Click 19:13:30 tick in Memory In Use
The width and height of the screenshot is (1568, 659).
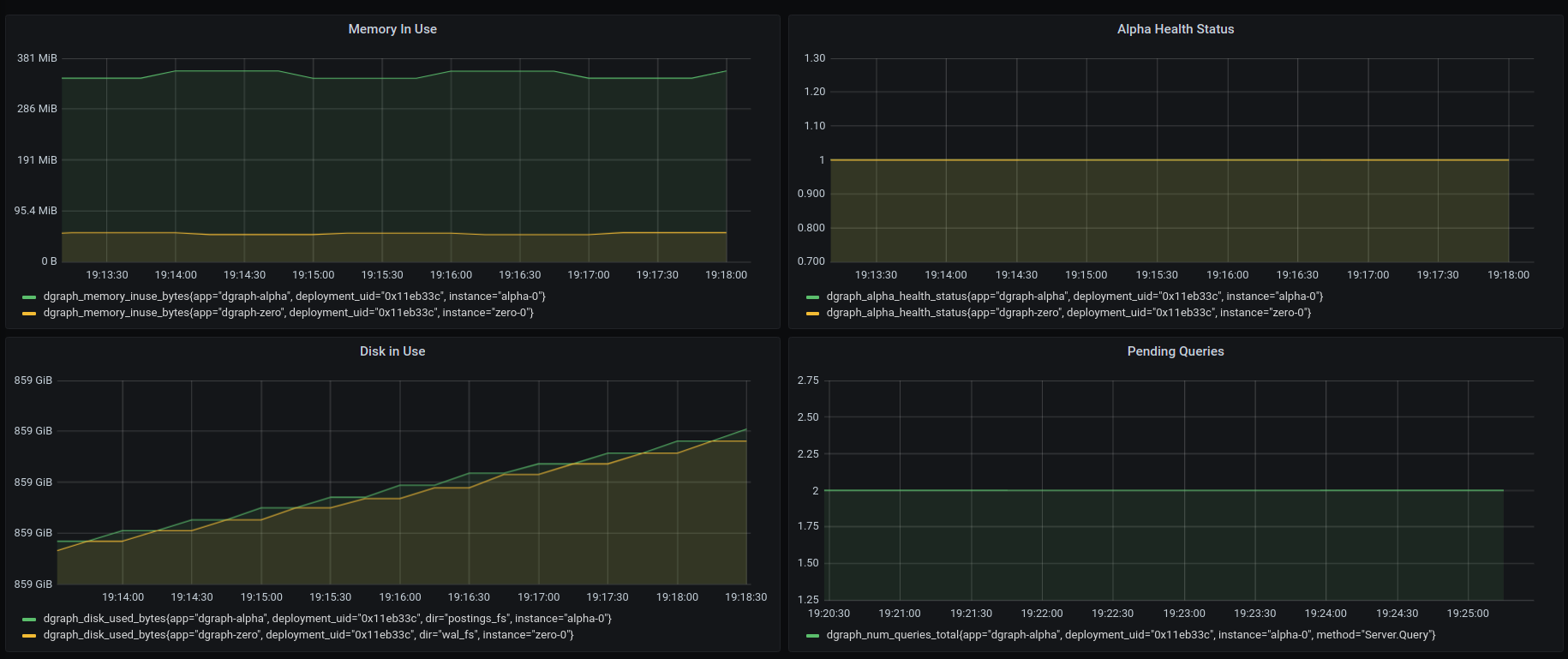[107, 275]
